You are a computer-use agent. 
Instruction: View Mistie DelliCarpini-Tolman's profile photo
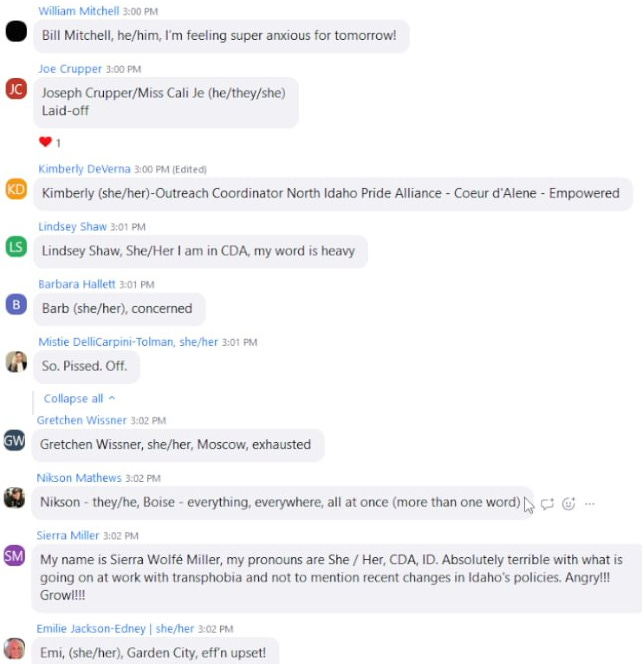tap(16, 362)
